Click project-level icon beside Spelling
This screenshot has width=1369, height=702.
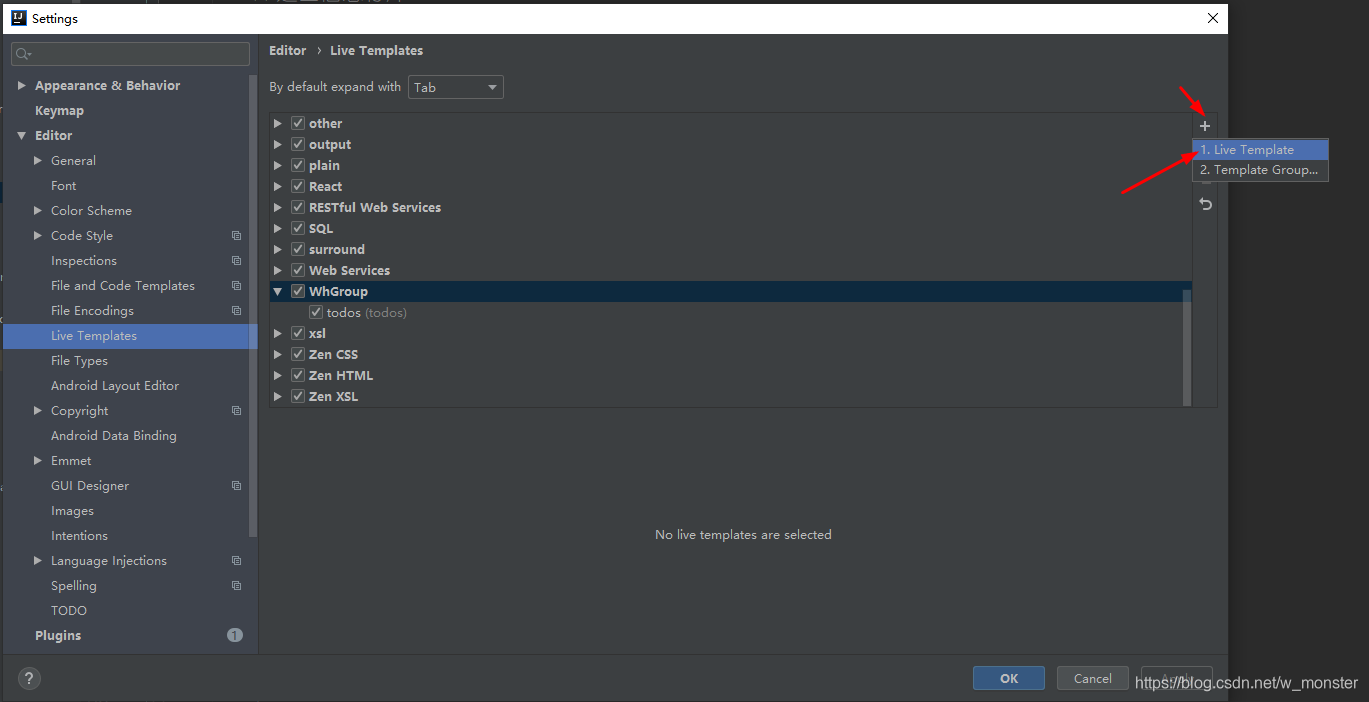pyautogui.click(x=236, y=586)
